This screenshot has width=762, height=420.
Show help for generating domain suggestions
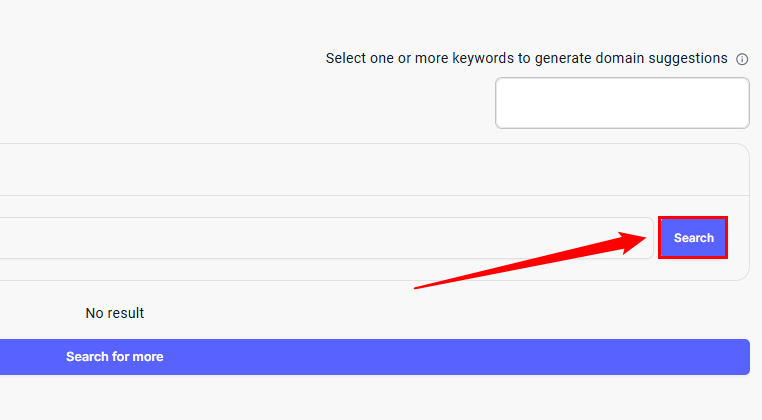(x=742, y=59)
